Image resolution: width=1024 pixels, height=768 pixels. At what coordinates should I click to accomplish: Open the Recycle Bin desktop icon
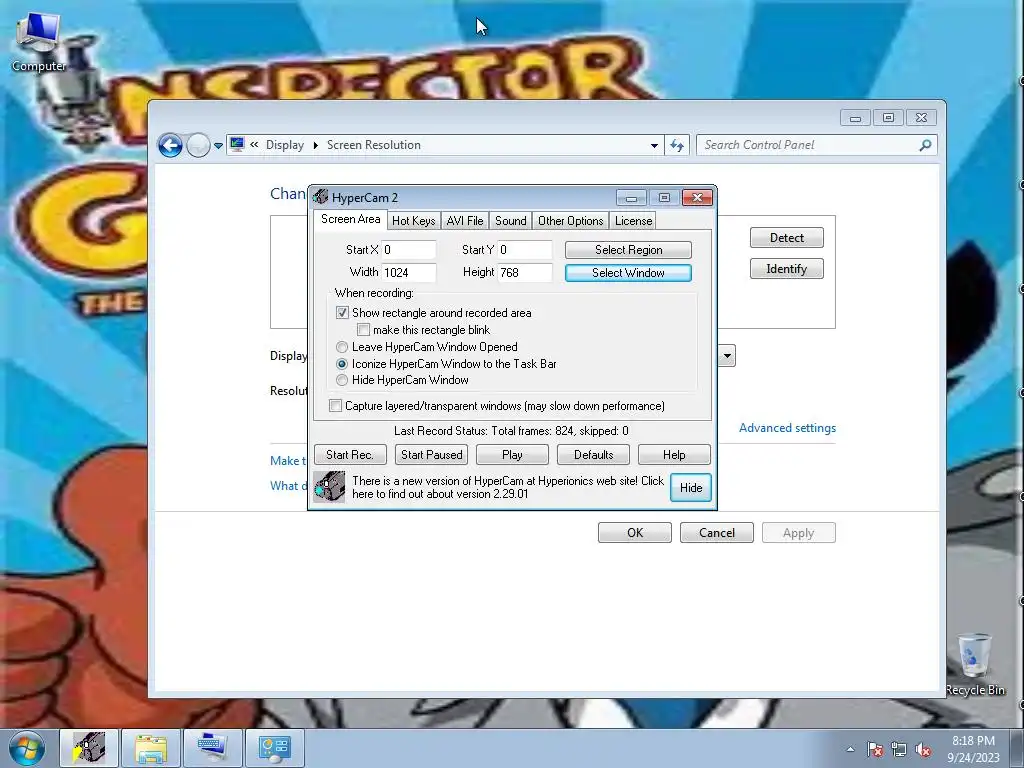[975, 664]
